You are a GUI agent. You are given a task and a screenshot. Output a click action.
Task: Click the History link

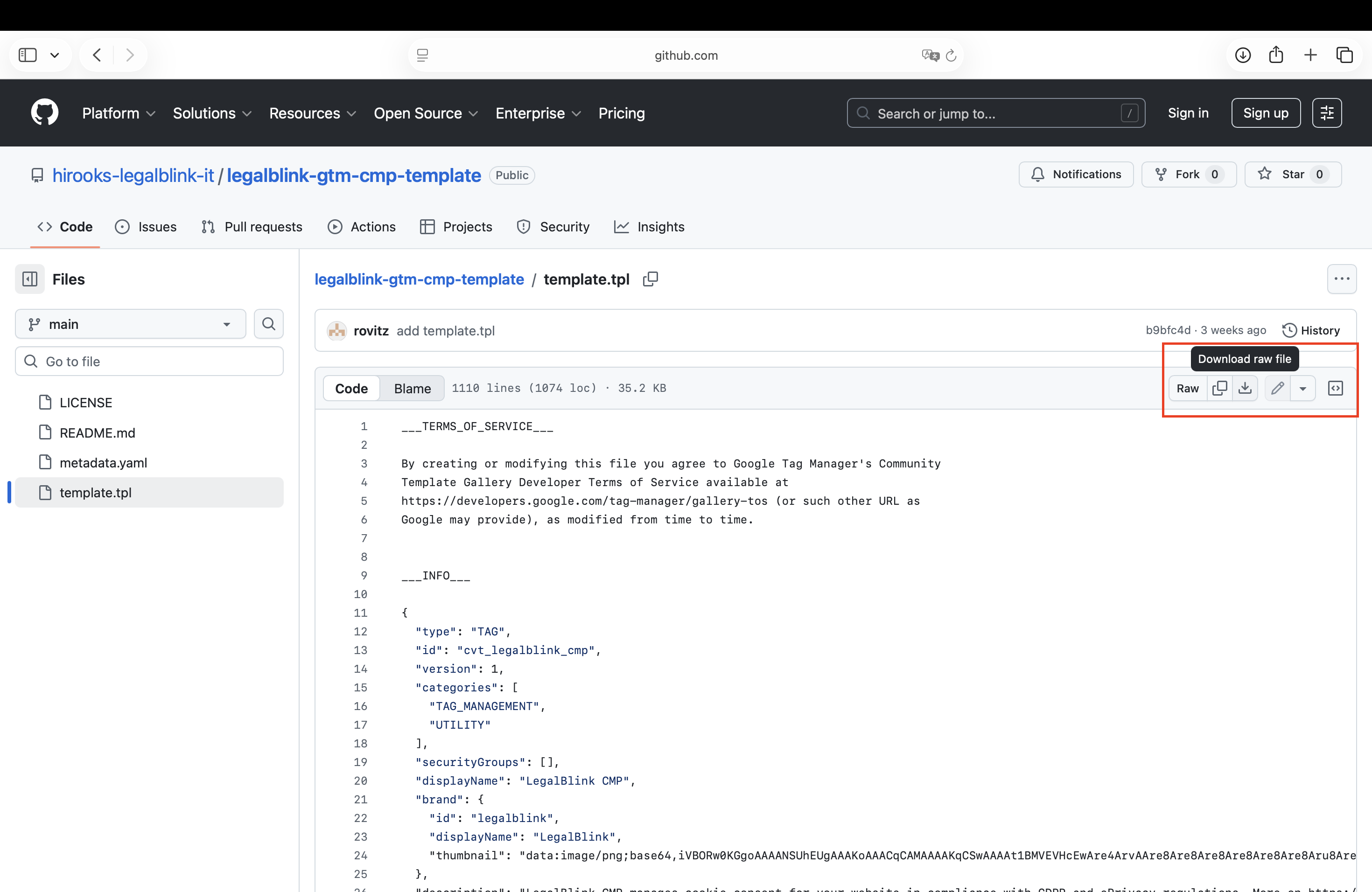tap(1311, 330)
